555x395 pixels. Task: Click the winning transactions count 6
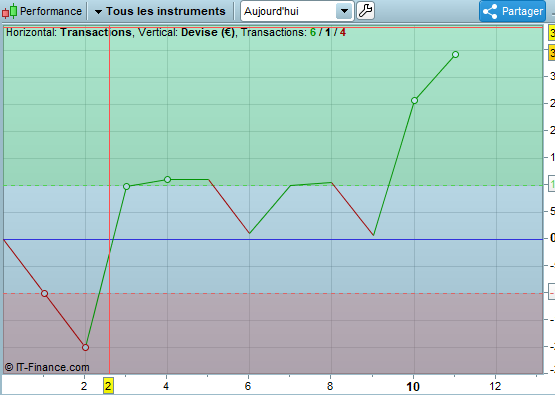coord(313,32)
